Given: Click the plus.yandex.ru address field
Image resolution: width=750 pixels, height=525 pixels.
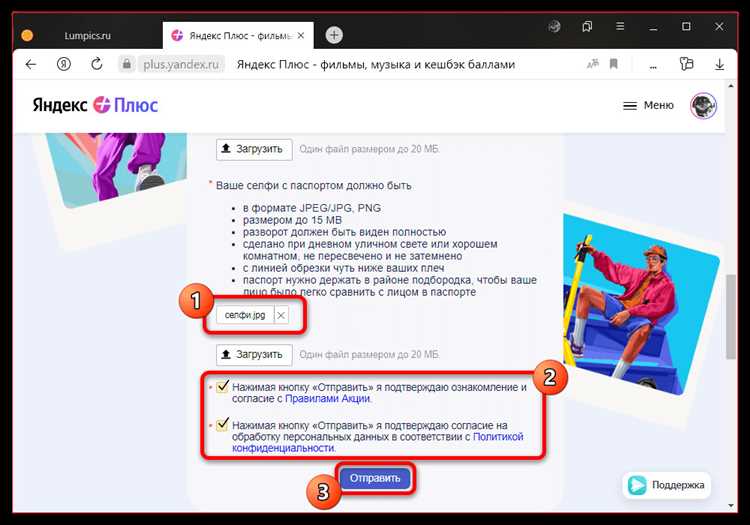Looking at the screenshot, I should pyautogui.click(x=181, y=64).
